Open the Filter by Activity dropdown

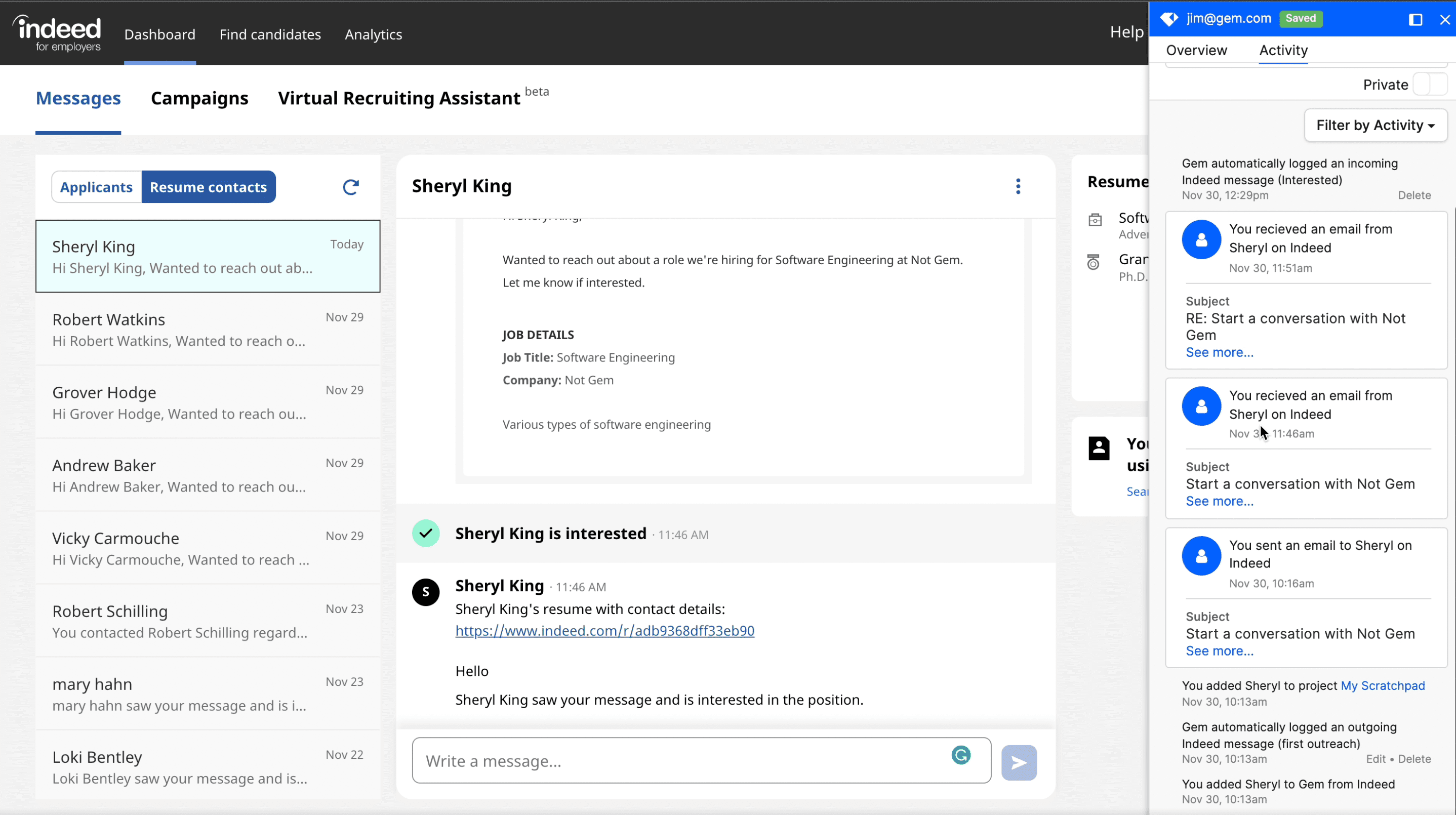1375,126
